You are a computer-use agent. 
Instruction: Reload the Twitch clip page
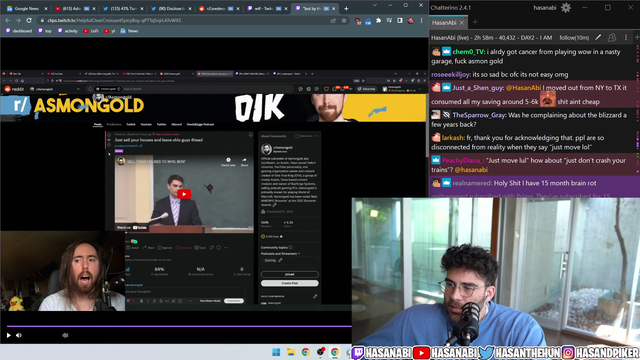tap(29, 20)
